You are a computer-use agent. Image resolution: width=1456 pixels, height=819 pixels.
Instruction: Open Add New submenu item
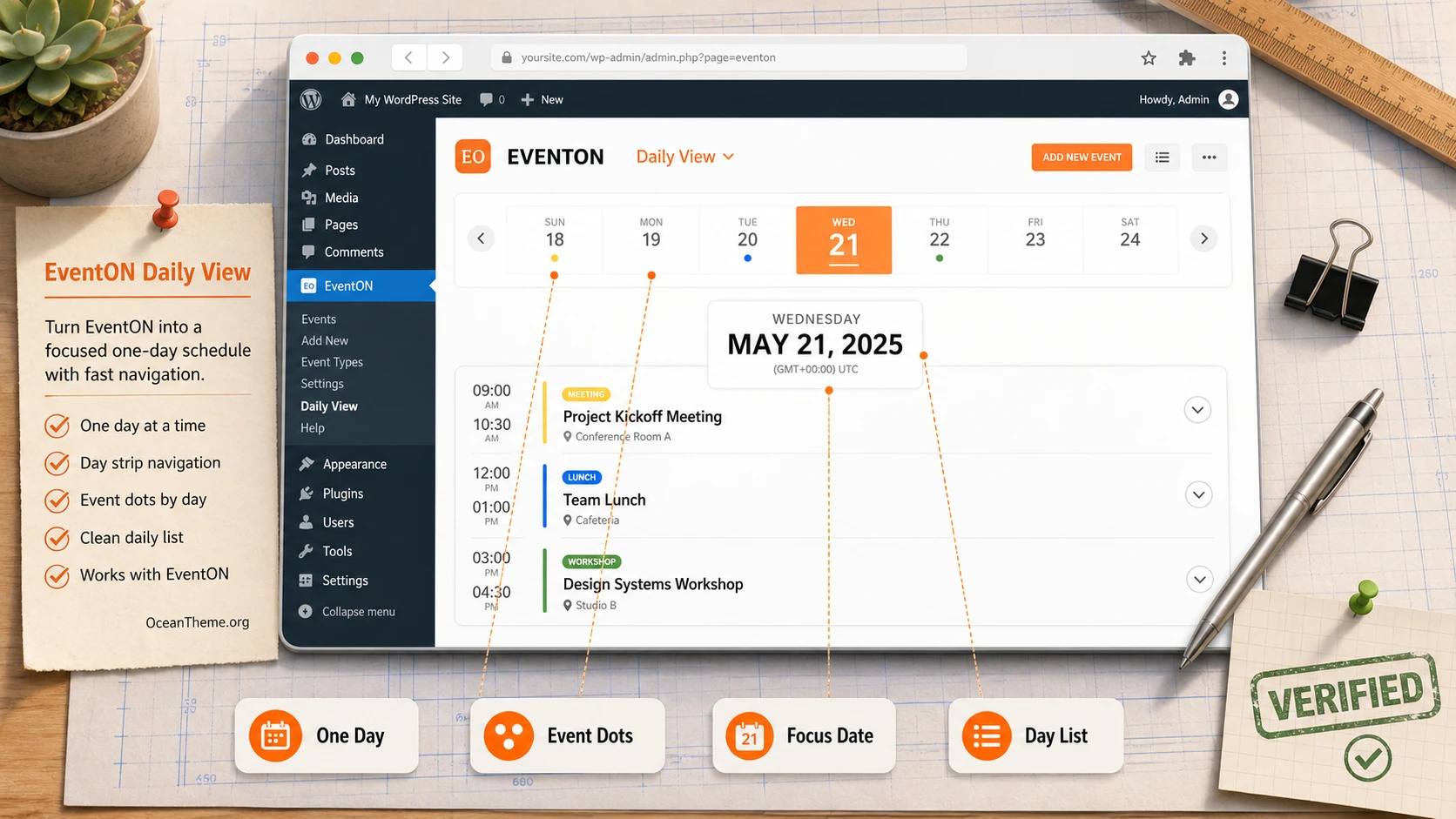[325, 340]
